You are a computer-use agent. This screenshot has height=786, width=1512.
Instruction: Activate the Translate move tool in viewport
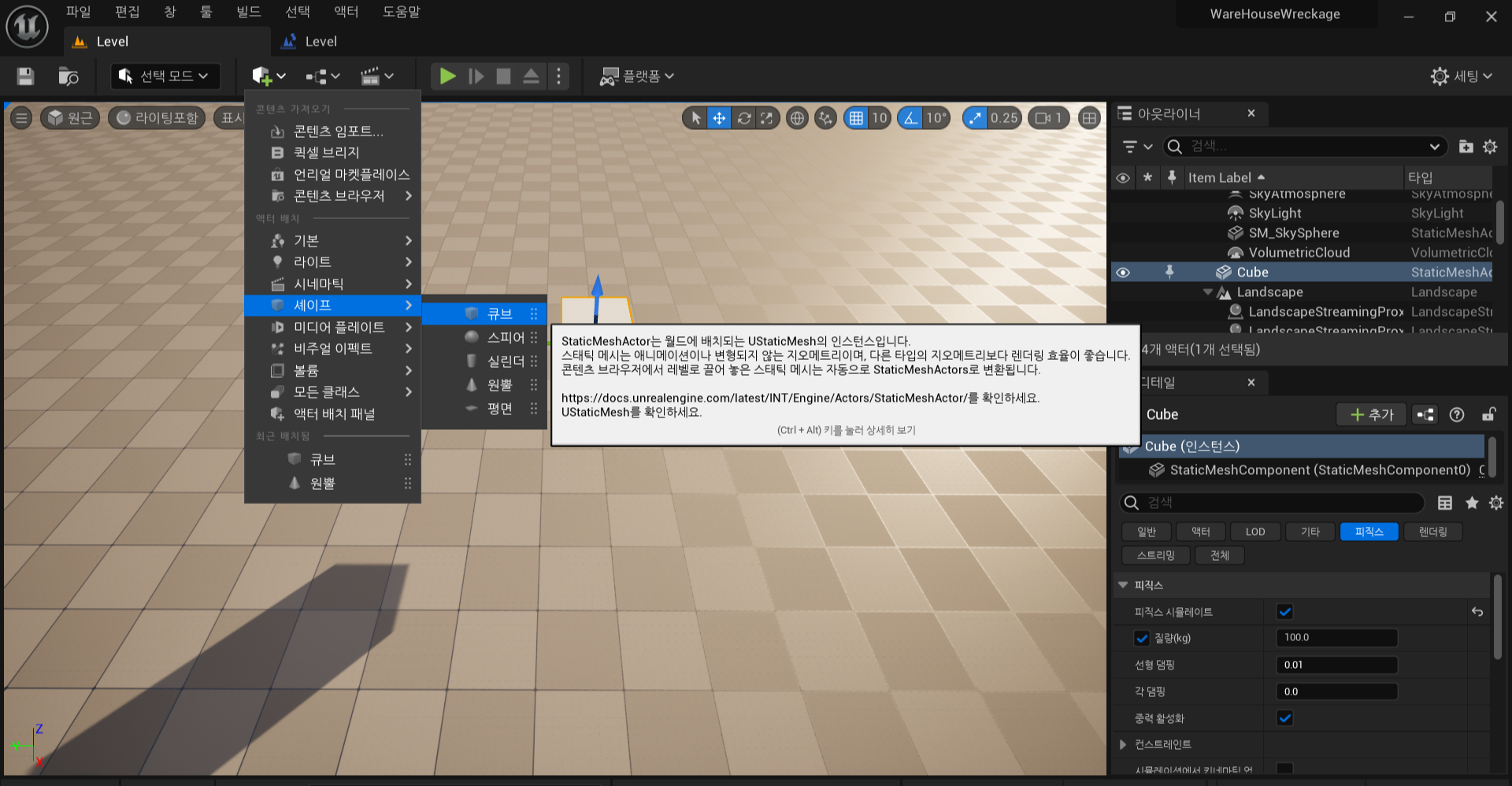tap(719, 118)
